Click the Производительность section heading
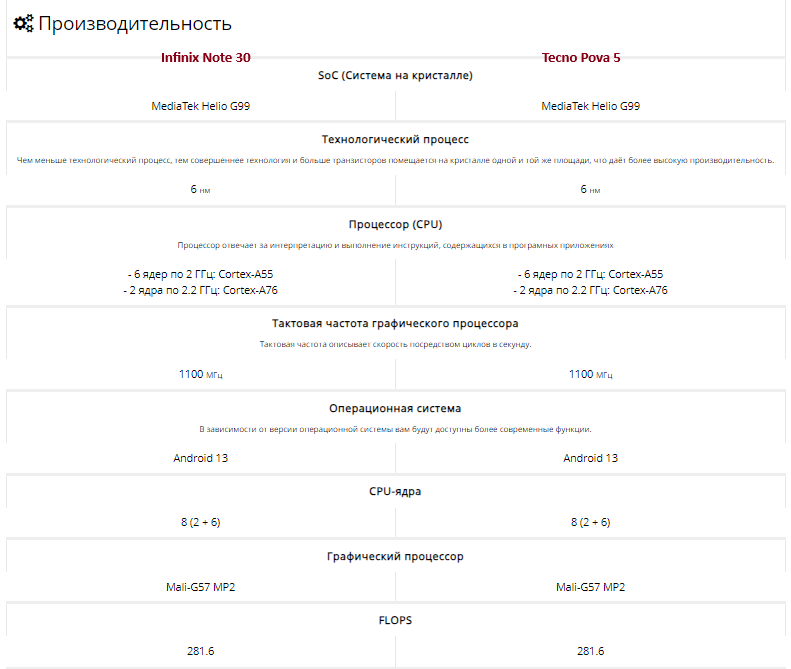 [135, 24]
